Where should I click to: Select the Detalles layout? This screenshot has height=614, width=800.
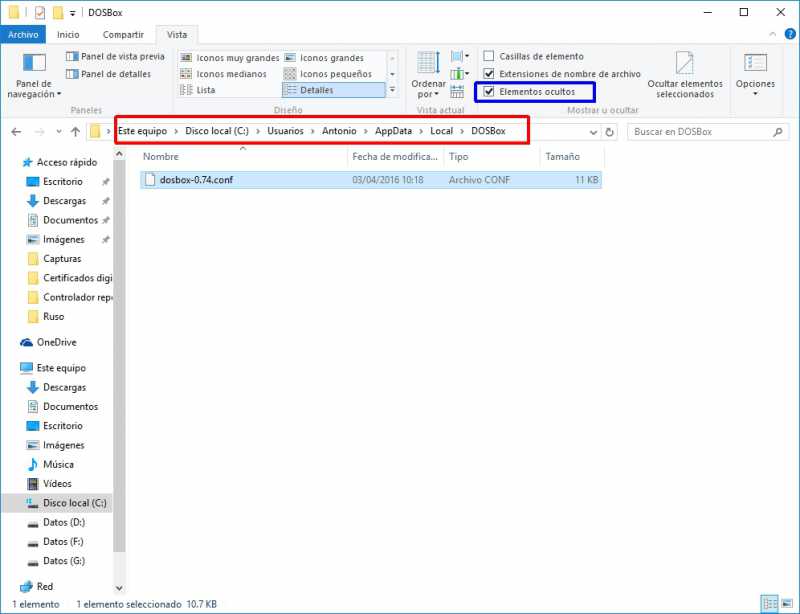coord(333,90)
